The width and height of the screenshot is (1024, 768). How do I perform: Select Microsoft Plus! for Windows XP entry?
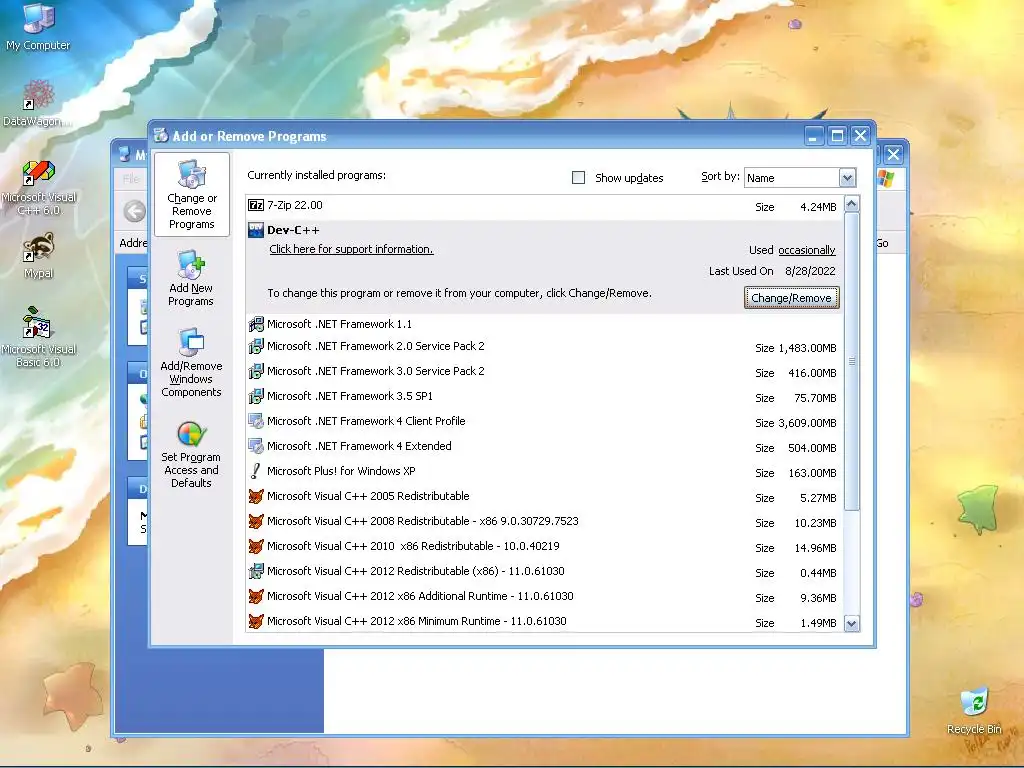[x=545, y=472]
